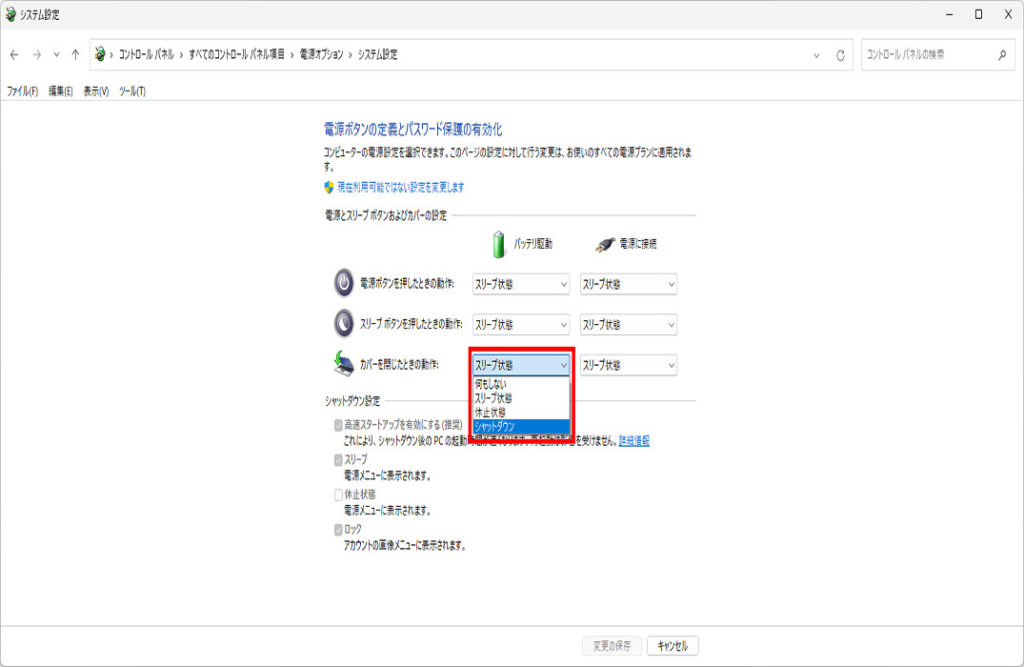Click the up one level arrow

[x=75, y=55]
